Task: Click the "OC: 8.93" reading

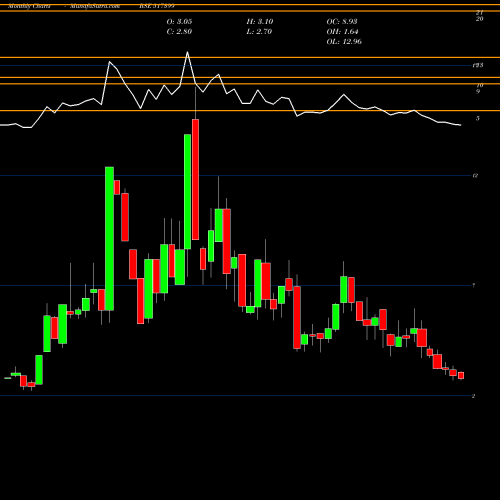Action: (342, 22)
